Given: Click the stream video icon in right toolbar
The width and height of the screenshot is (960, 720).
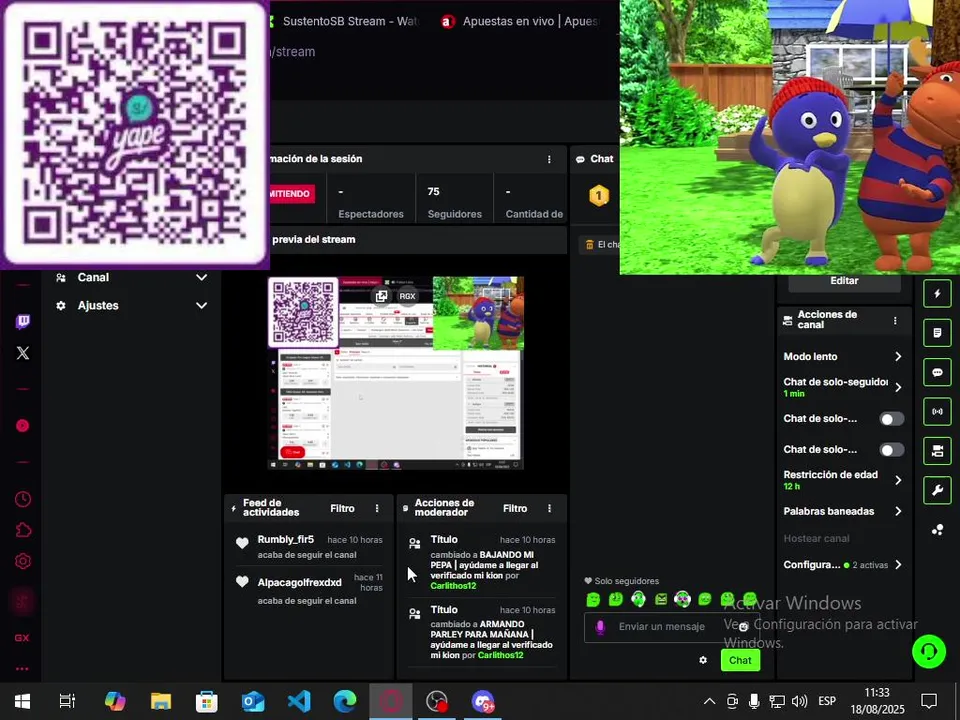Looking at the screenshot, I should (x=937, y=451).
